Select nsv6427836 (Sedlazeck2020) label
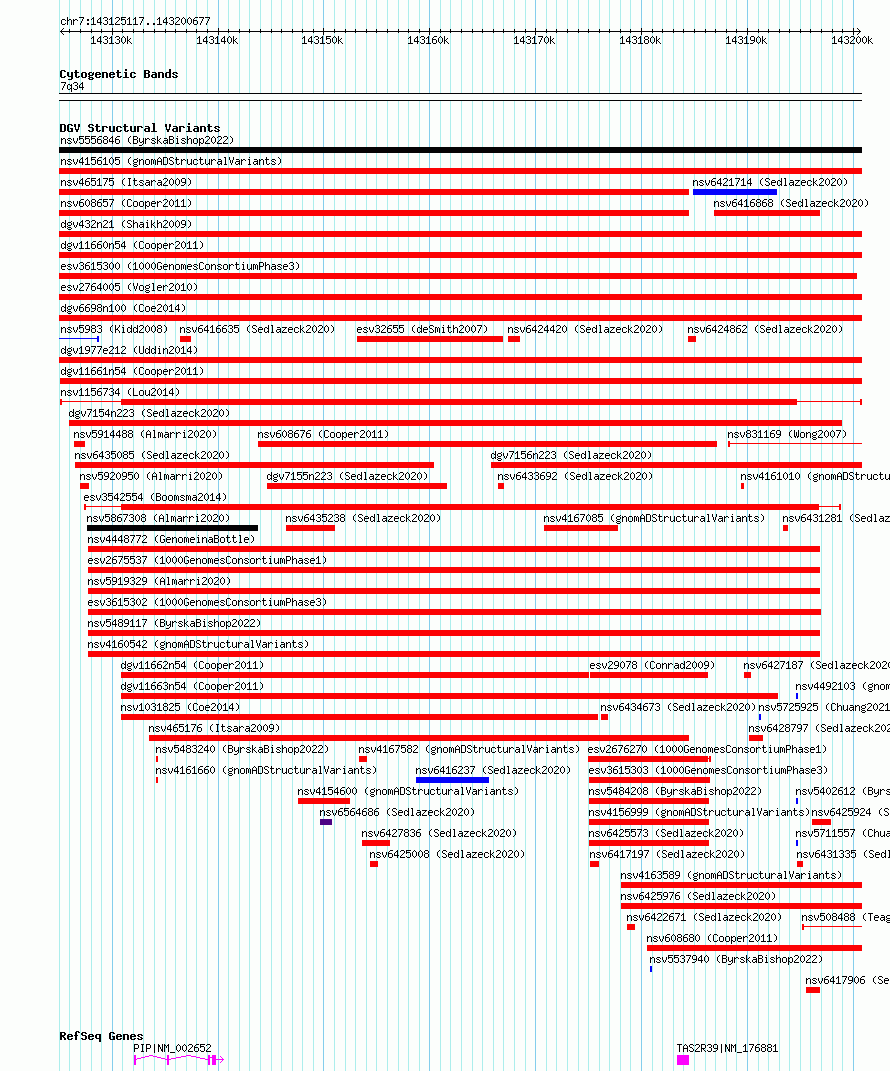This screenshot has width=890, height=1071. [439, 833]
